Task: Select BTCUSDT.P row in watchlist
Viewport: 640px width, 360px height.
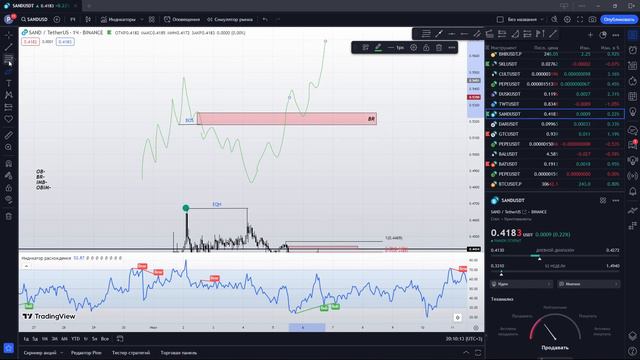Action: click(555, 184)
